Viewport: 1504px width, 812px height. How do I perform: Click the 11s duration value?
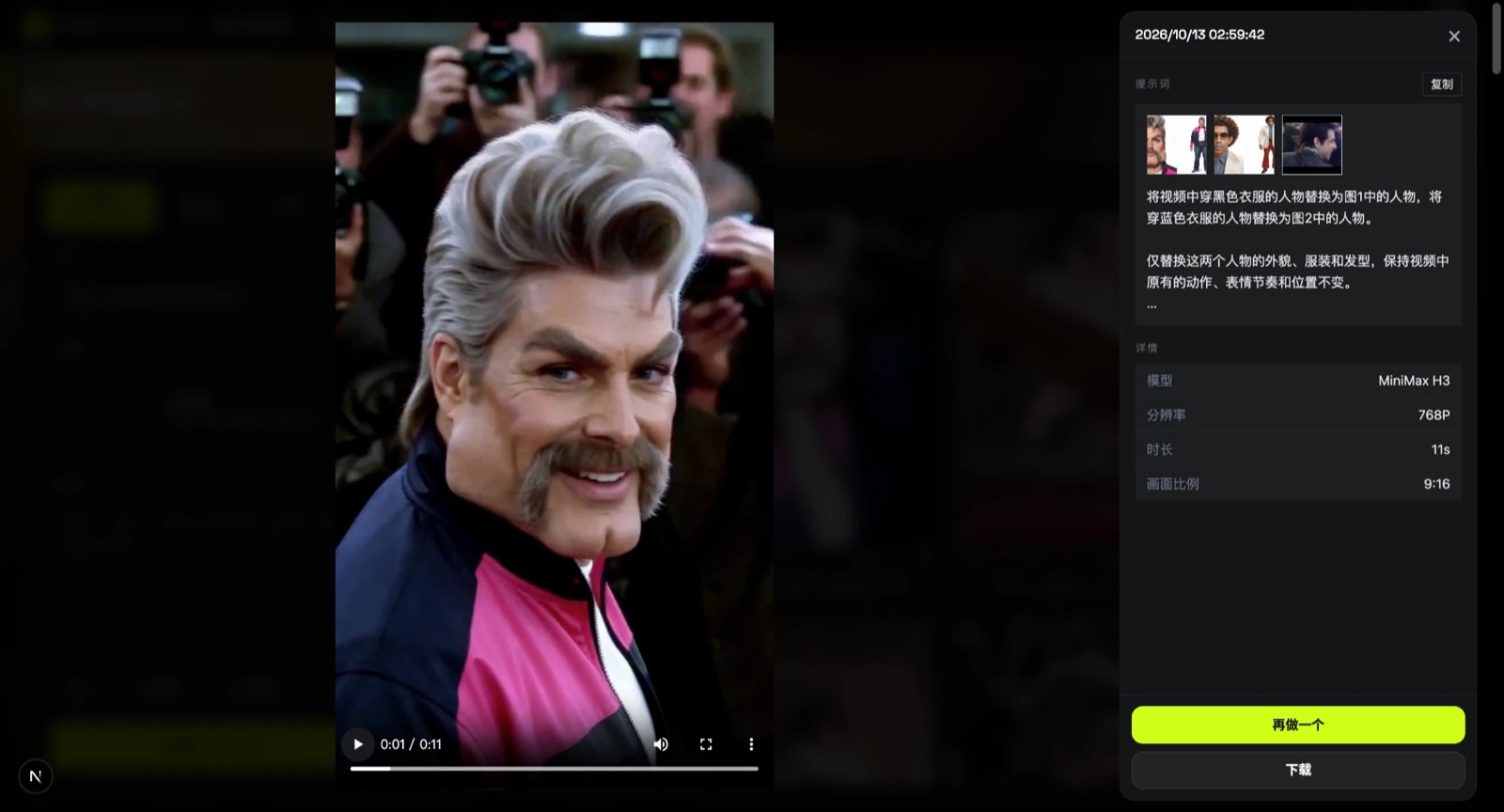(x=1440, y=449)
